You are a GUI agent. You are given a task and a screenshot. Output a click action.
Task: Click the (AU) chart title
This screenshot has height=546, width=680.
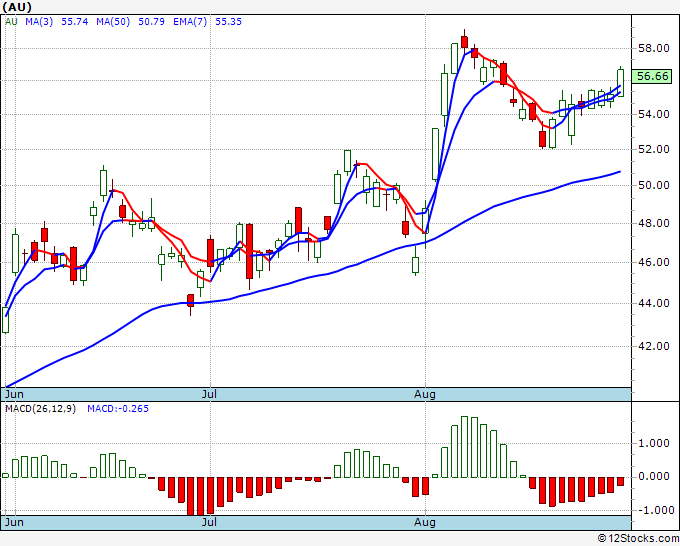[17, 7]
